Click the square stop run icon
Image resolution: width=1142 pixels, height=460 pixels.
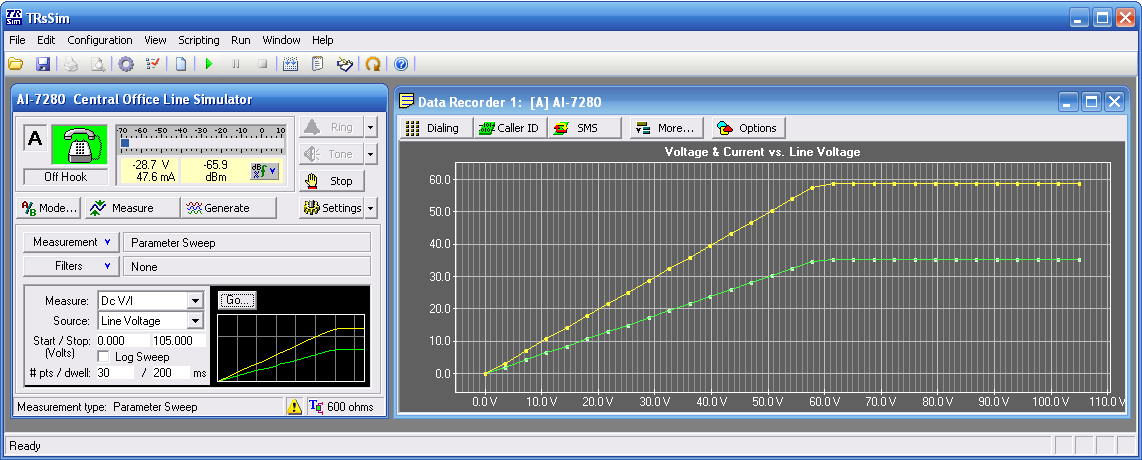tap(262, 64)
